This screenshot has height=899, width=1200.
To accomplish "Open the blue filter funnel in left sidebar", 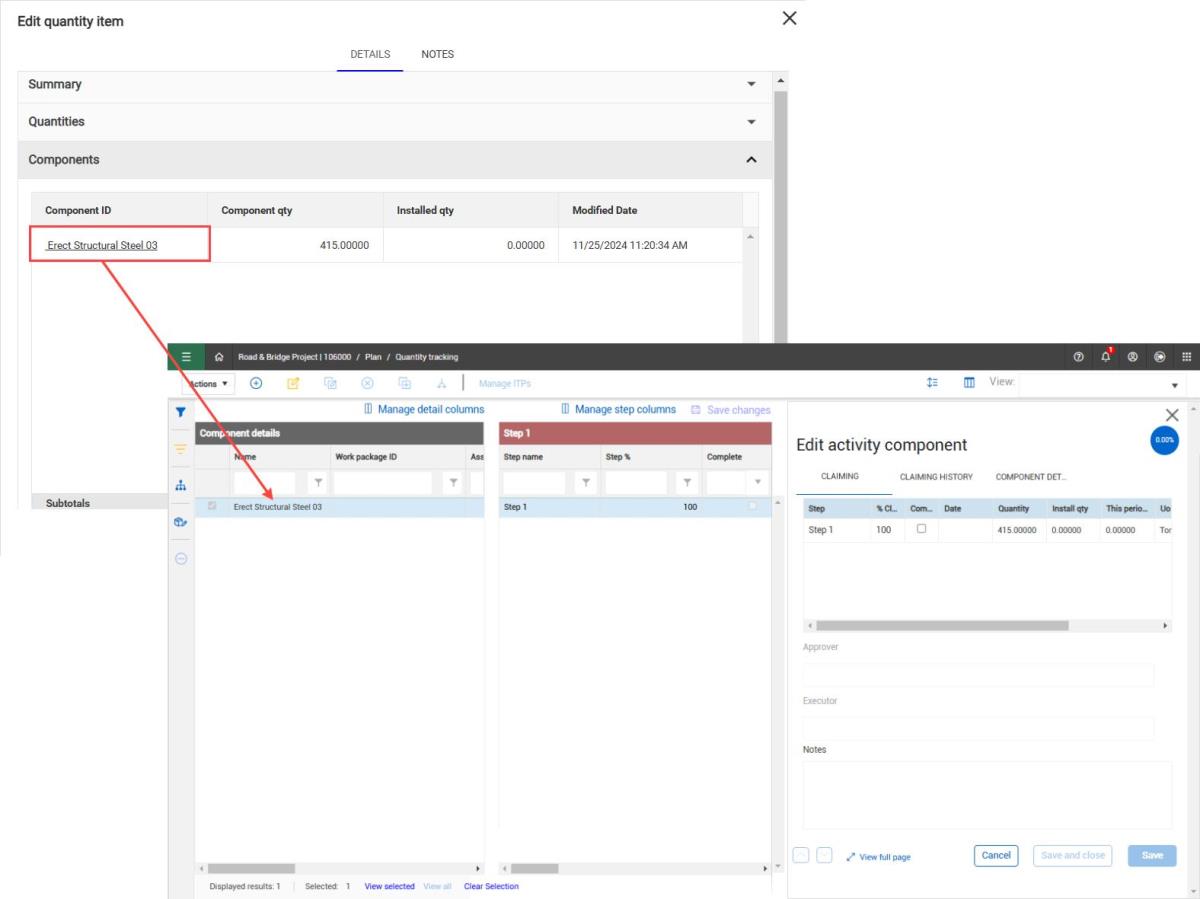I will coord(181,412).
